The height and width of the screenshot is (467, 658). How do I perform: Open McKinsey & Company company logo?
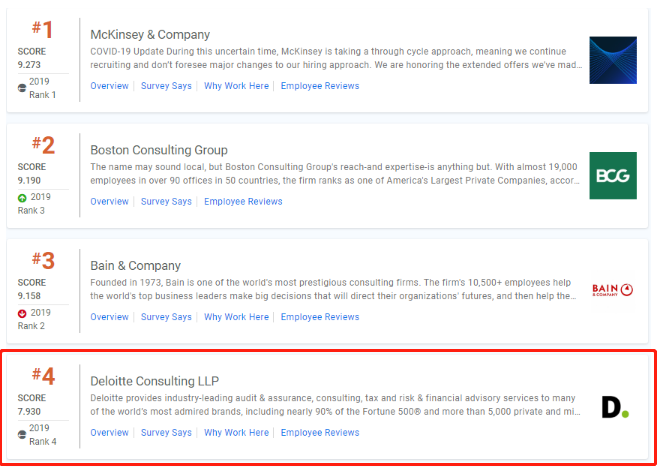tap(613, 60)
